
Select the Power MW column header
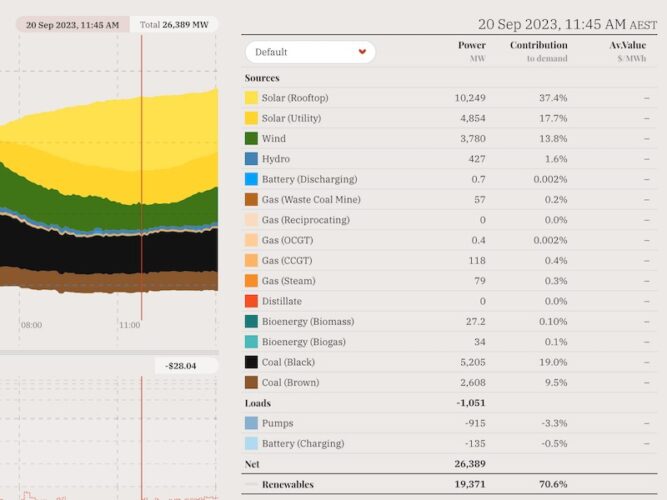(471, 51)
